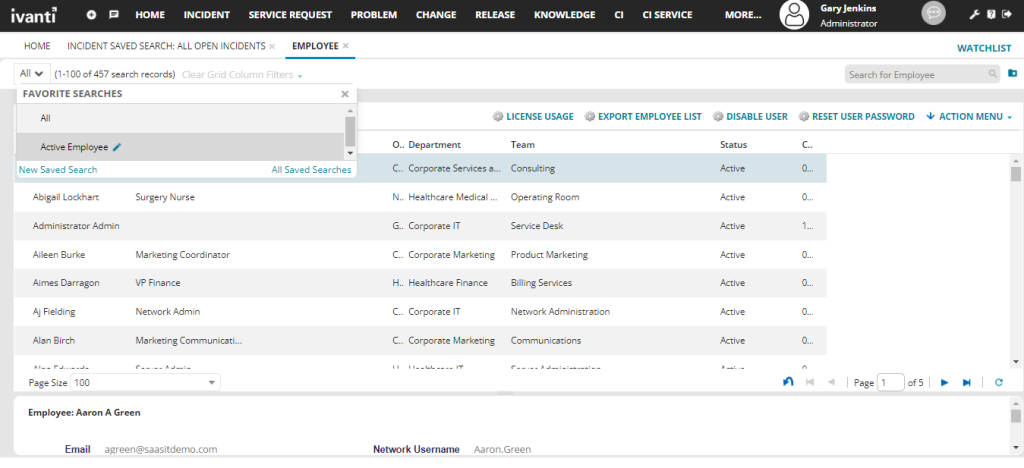This screenshot has height=468, width=1024.
Task: Click Disable User action
Action: 750,117
